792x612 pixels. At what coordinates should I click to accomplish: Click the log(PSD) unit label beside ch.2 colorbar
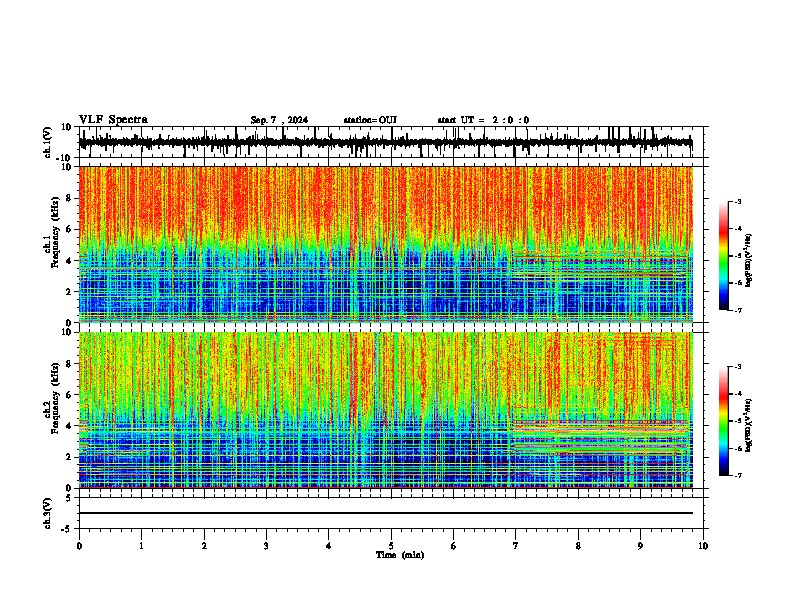click(749, 425)
